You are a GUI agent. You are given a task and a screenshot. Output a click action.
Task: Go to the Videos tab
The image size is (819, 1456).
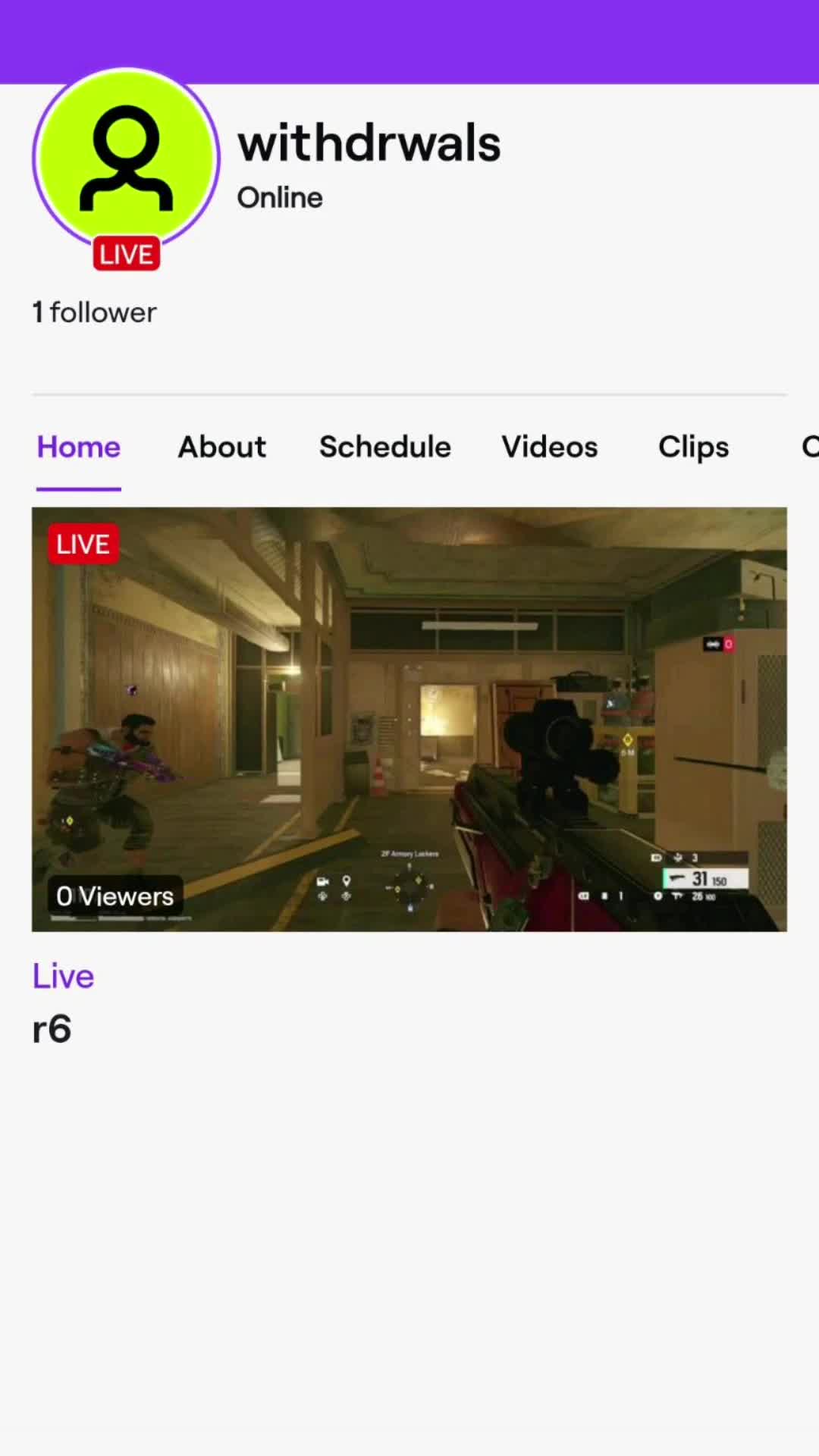pyautogui.click(x=550, y=447)
